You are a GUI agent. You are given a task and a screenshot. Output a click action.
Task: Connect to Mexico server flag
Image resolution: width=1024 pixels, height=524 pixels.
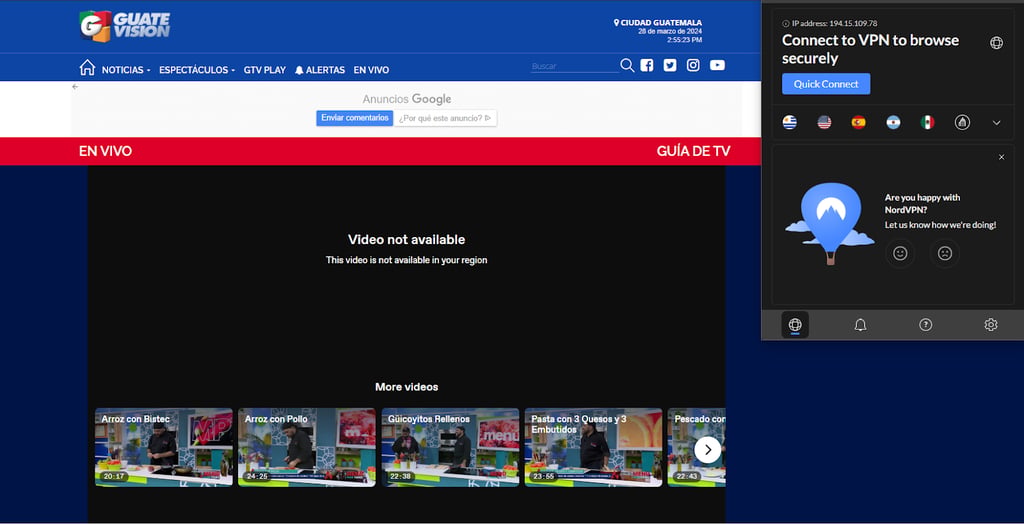[x=927, y=122]
